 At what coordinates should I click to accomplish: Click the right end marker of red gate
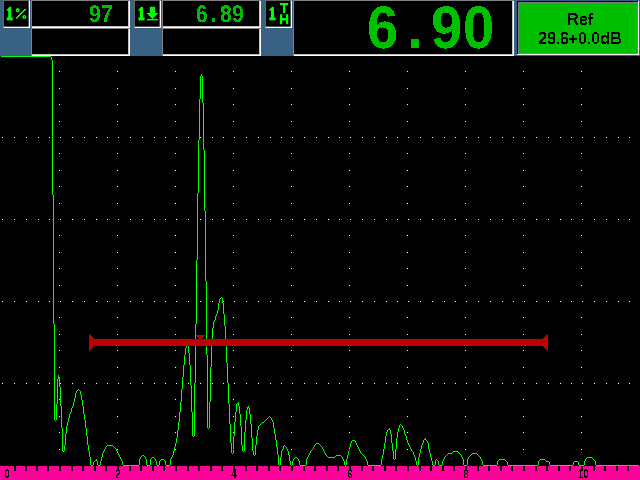click(x=545, y=342)
